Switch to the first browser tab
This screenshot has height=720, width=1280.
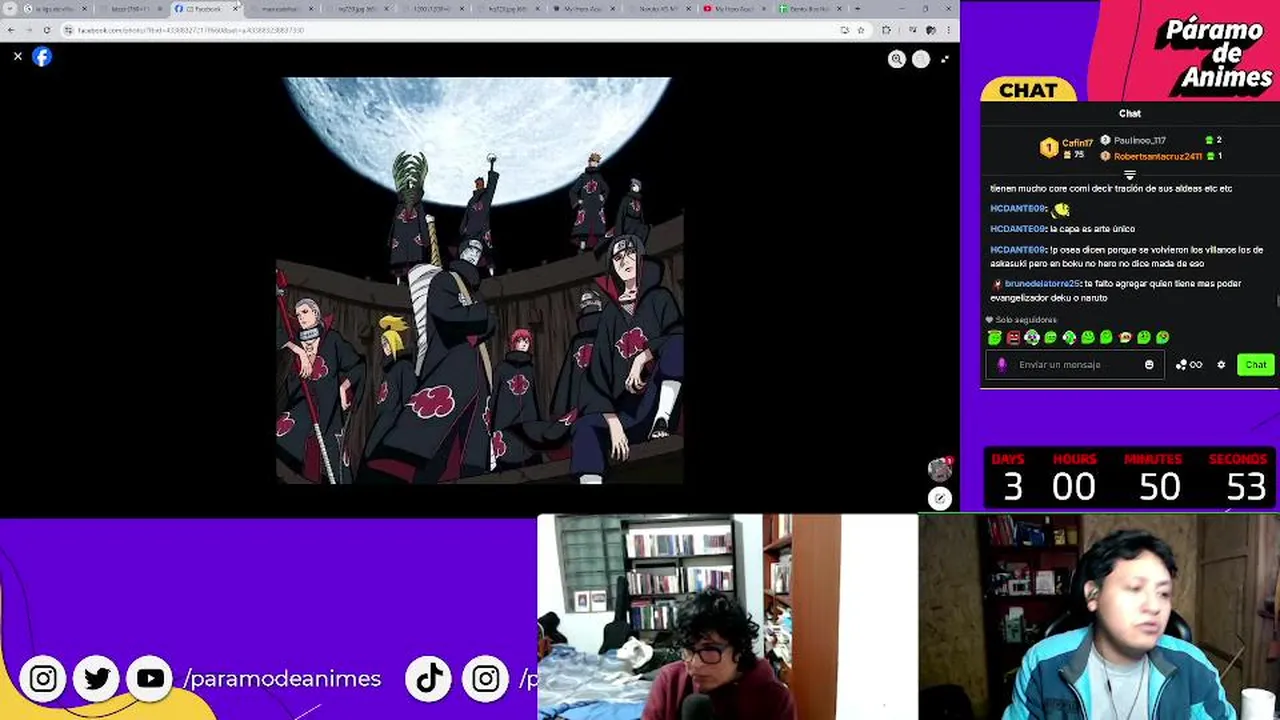coord(55,9)
